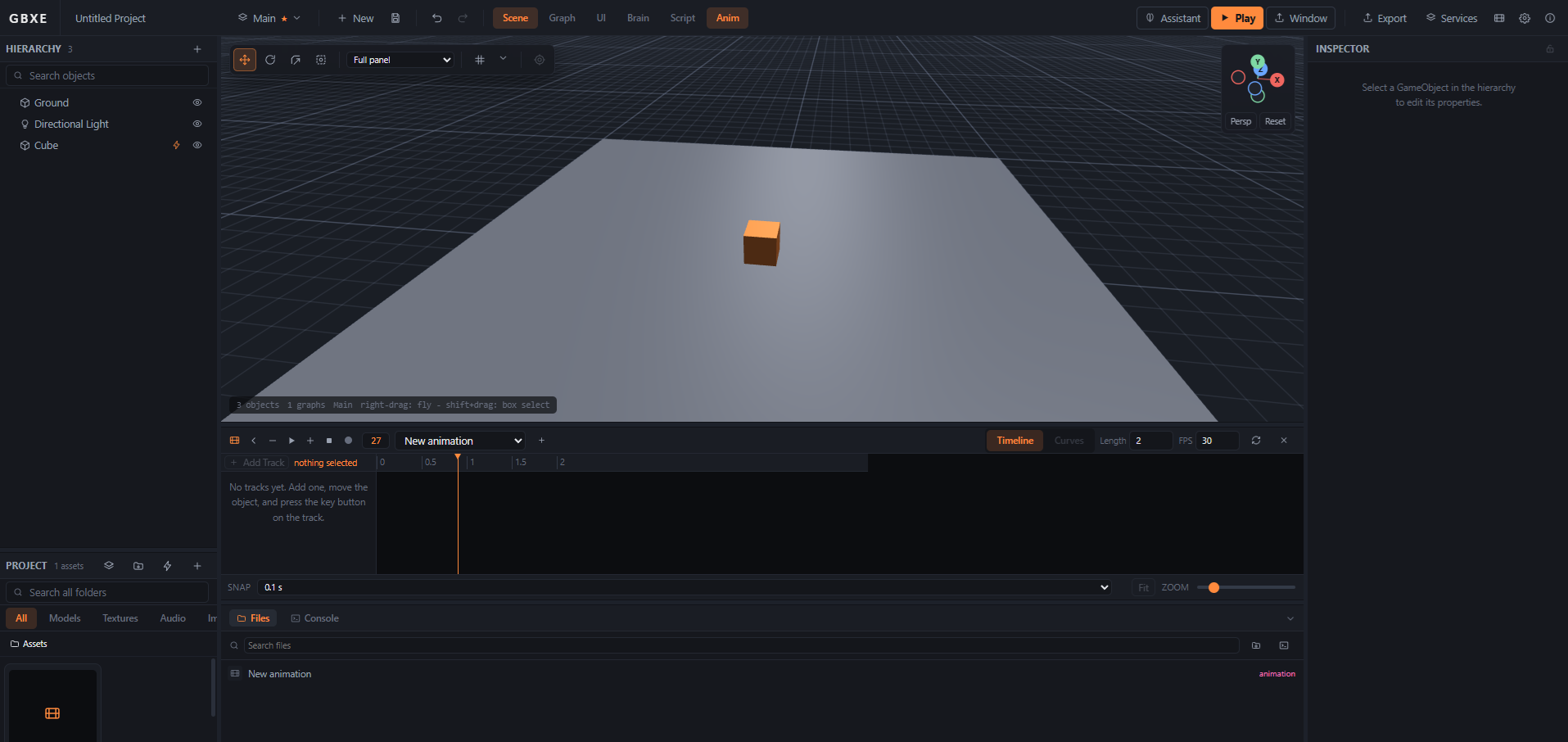The height and width of the screenshot is (742, 1568).
Task: Switch to the Curves view
Action: [x=1069, y=441]
